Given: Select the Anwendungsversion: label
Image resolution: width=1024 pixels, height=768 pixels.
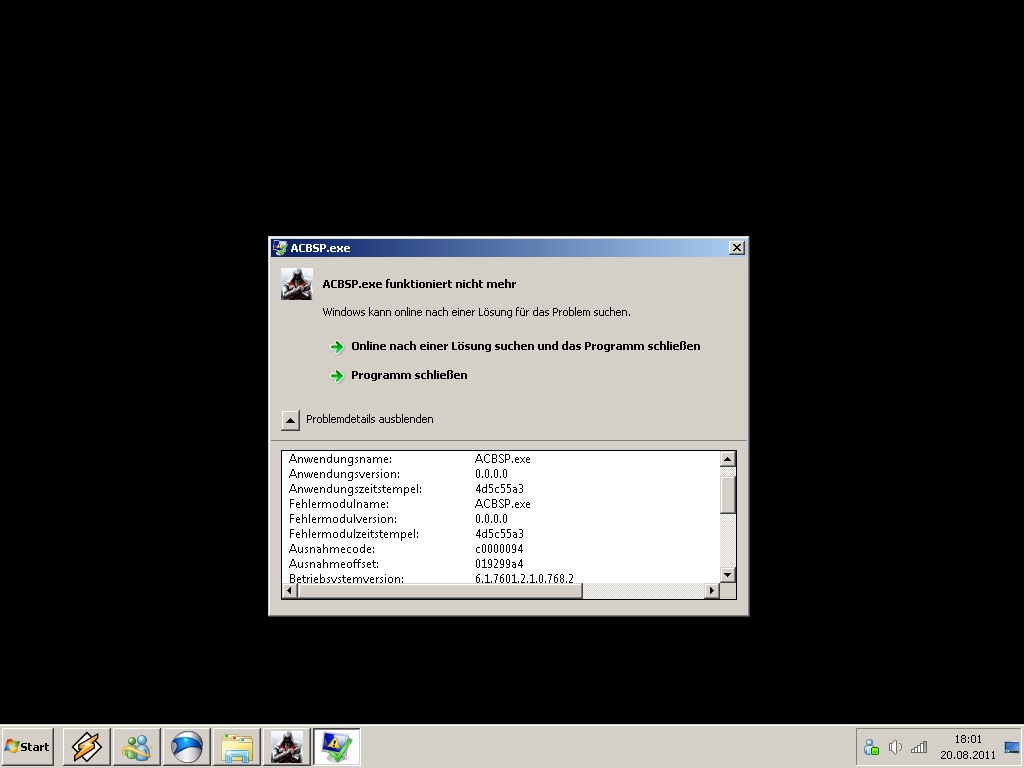Looking at the screenshot, I should [x=344, y=474].
